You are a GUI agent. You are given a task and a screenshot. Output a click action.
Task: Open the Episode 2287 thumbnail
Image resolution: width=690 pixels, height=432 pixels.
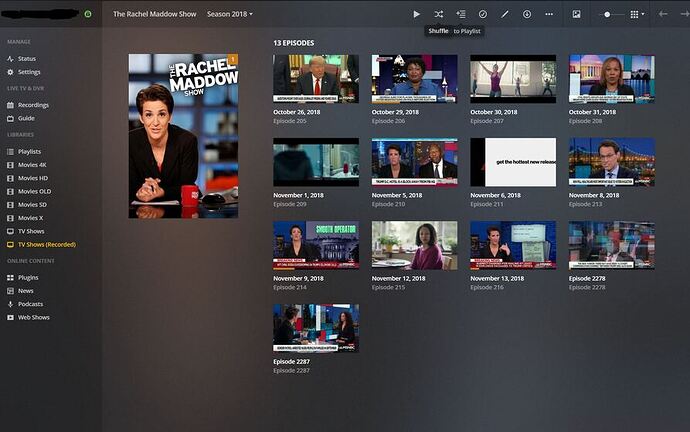316,328
